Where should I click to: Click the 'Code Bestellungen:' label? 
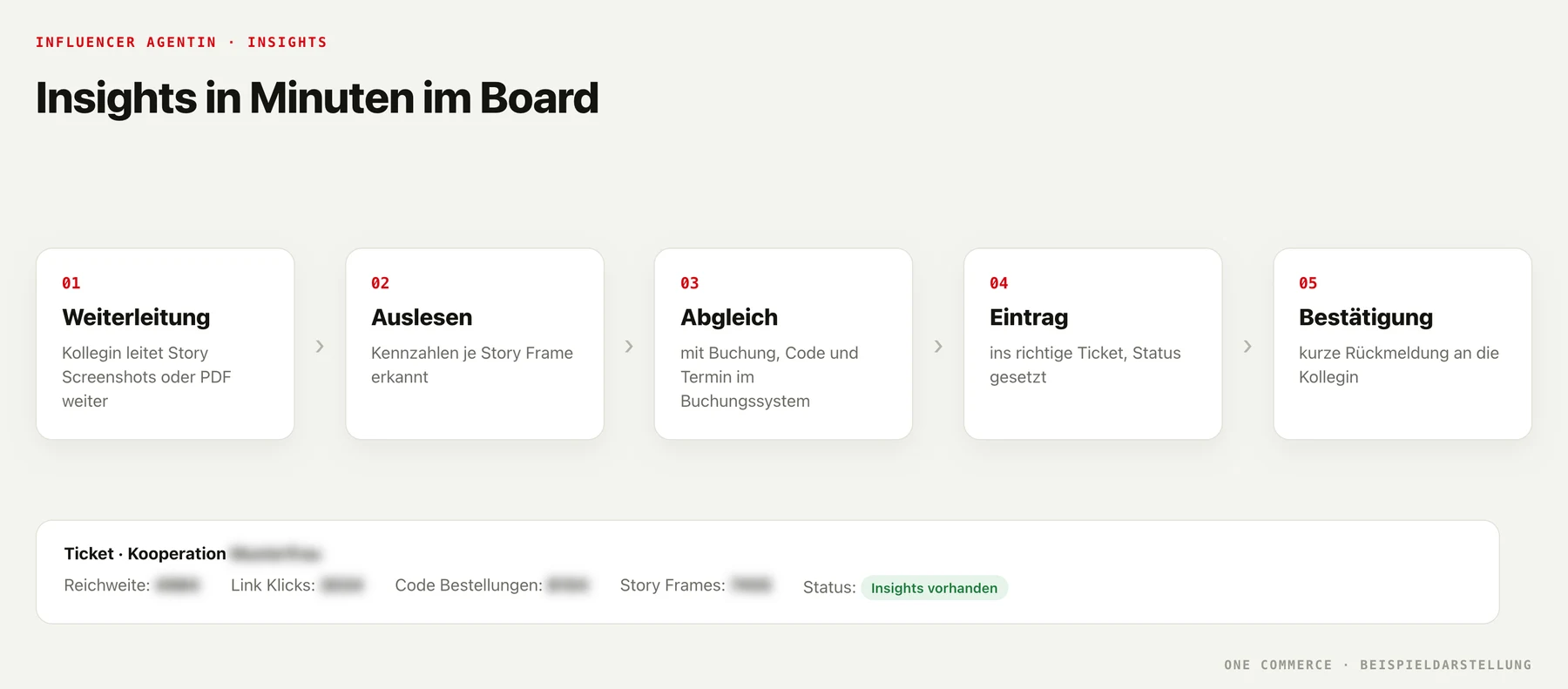click(x=469, y=585)
